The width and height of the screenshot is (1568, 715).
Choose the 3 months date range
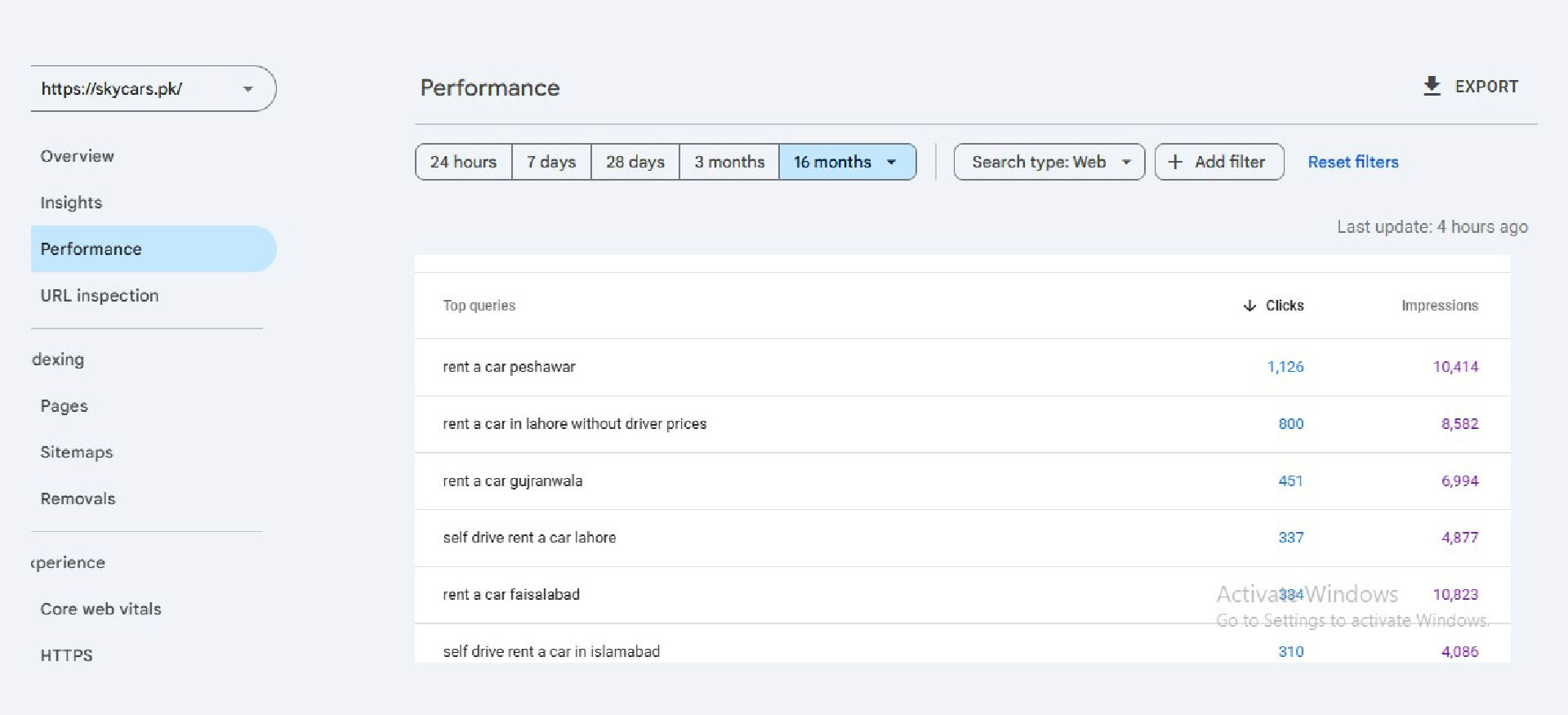coord(729,163)
